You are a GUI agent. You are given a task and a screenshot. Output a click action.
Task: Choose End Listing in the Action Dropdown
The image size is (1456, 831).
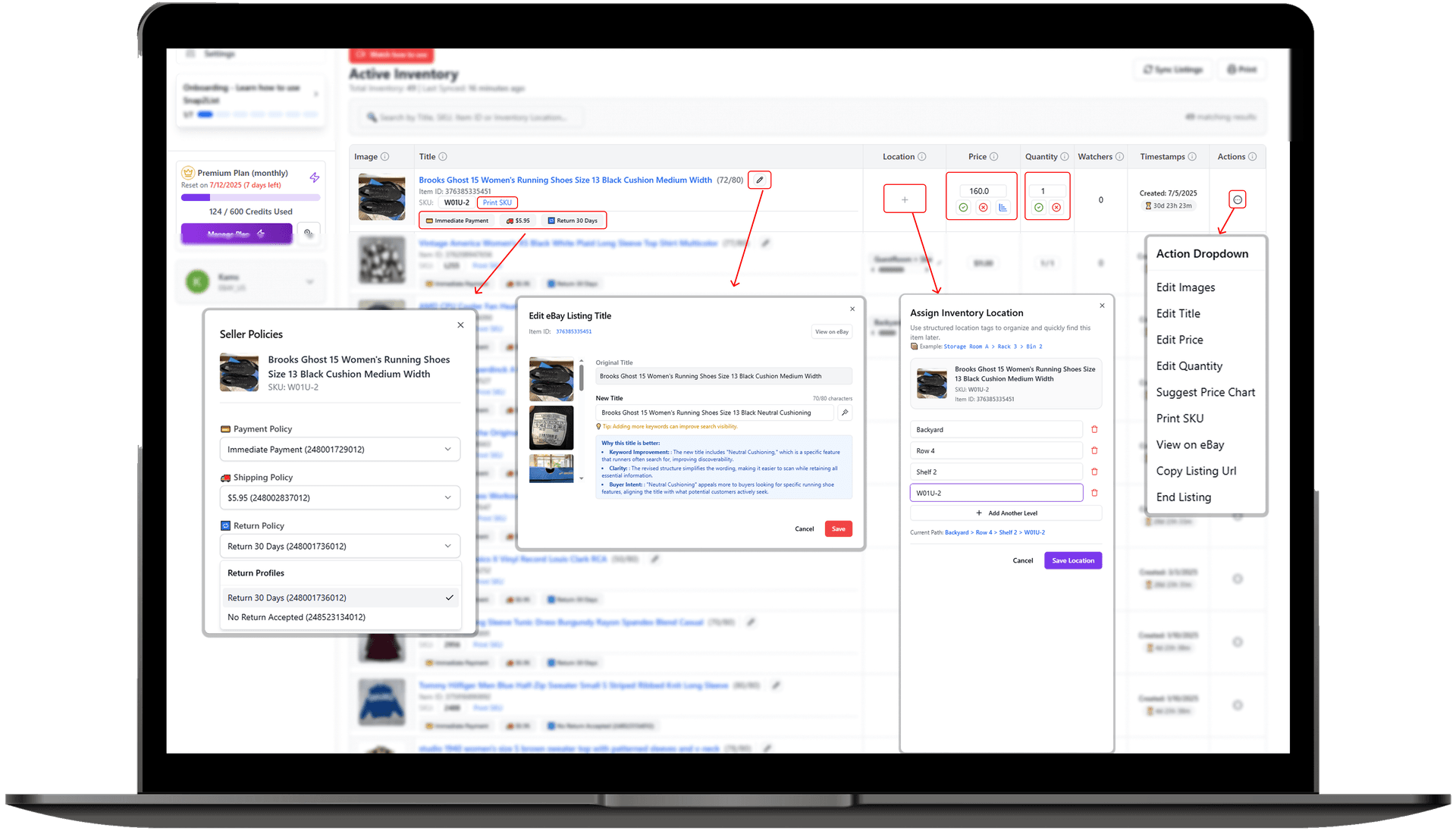pos(1183,497)
